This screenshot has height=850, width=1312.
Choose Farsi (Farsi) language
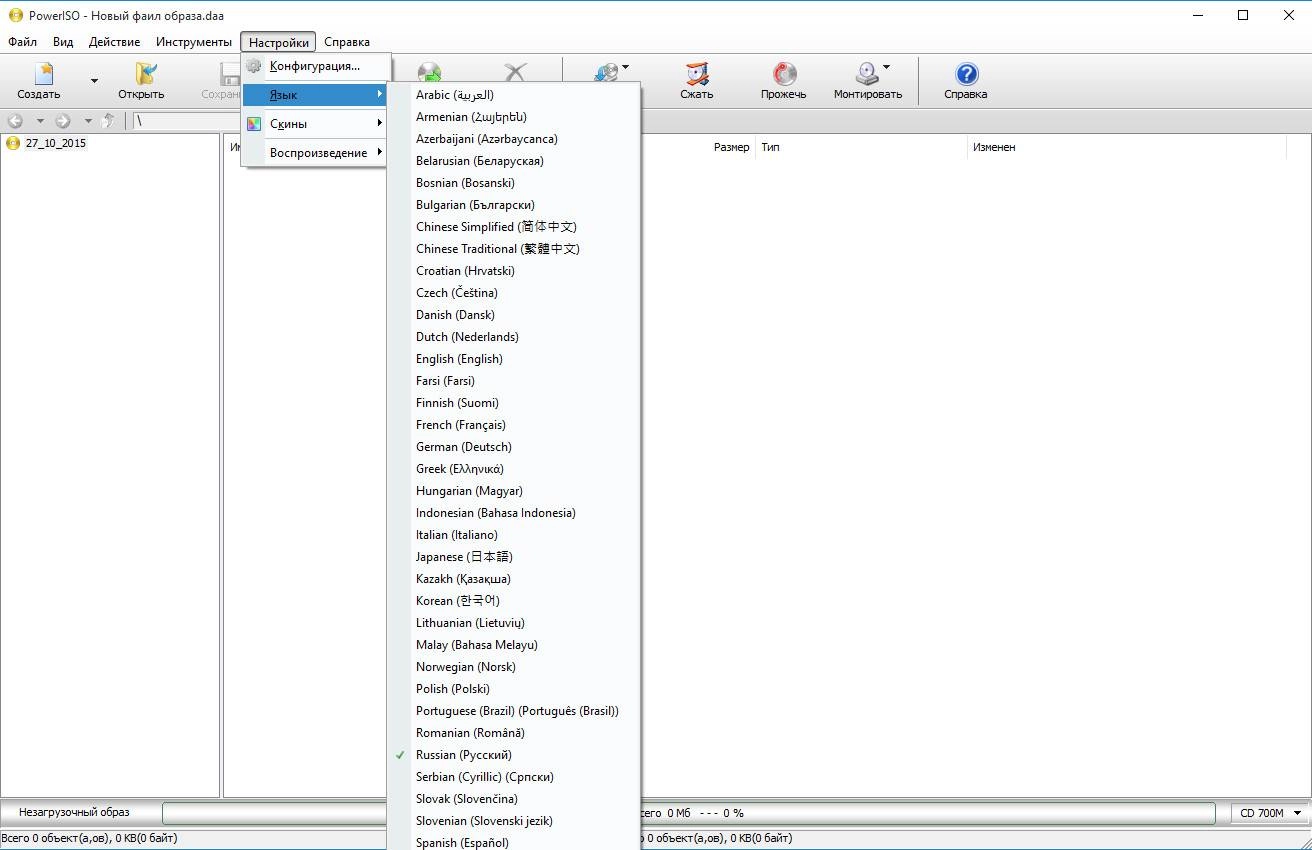[x=513, y=381]
